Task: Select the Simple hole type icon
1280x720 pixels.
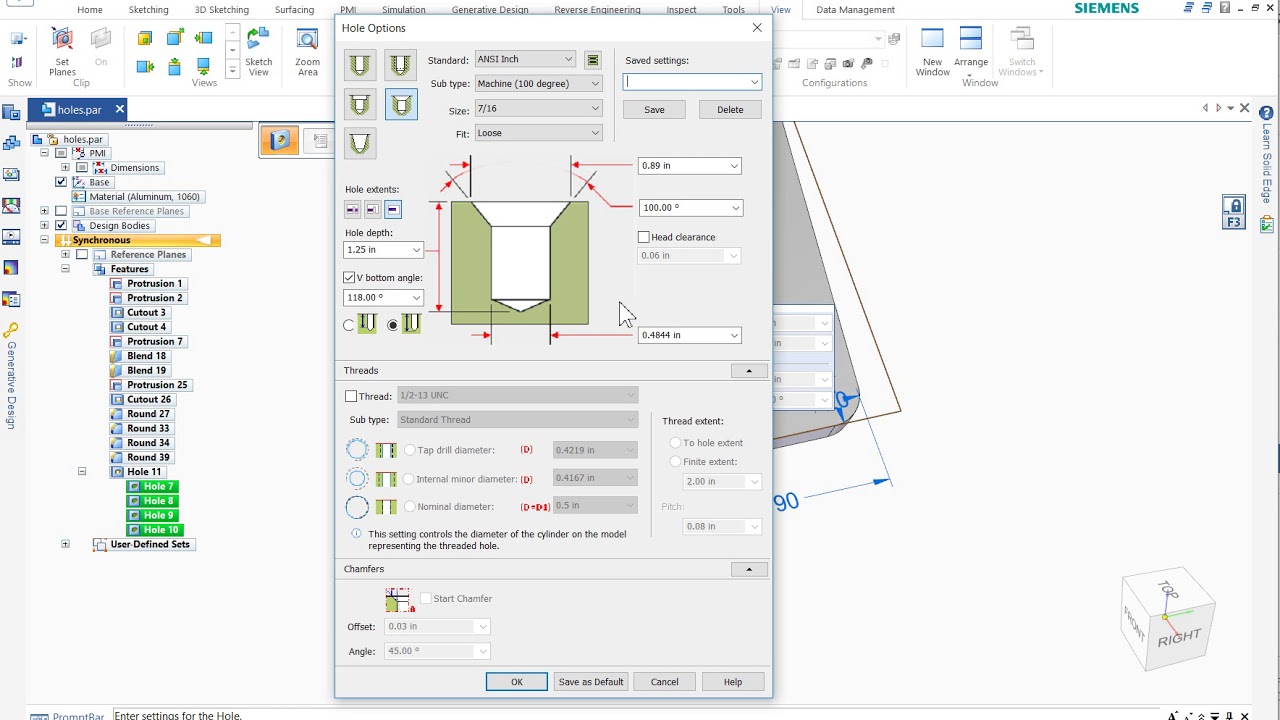Action: tap(360, 65)
